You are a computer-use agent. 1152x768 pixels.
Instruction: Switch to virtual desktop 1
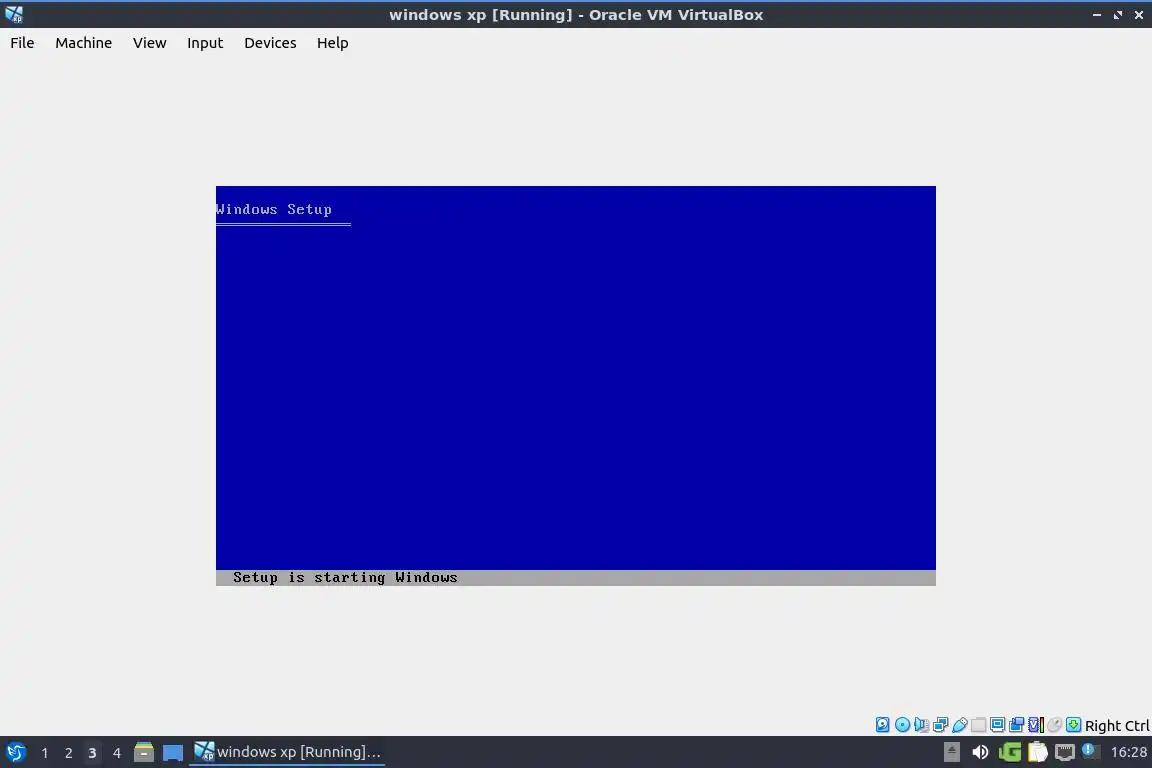tap(45, 753)
